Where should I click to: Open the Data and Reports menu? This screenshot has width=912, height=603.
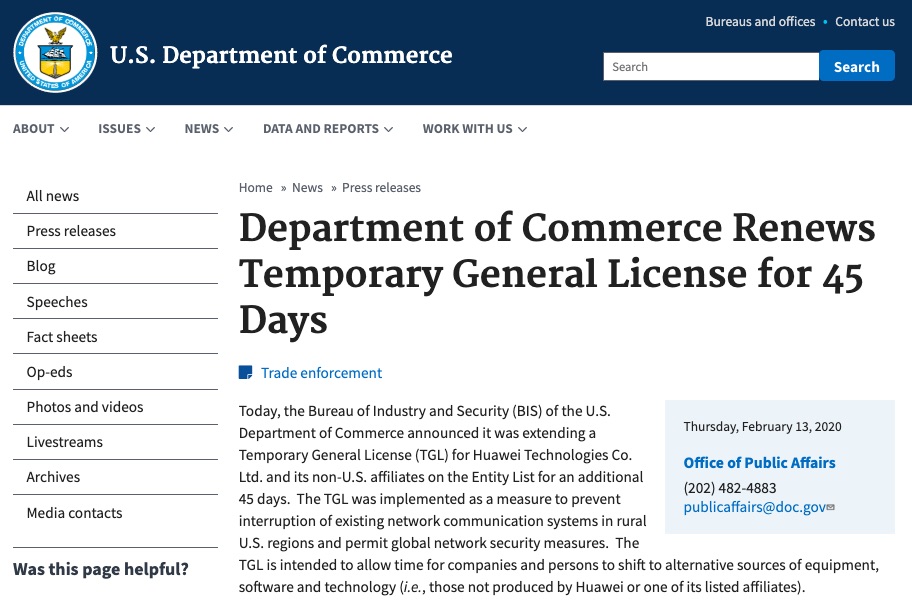pyautogui.click(x=328, y=129)
